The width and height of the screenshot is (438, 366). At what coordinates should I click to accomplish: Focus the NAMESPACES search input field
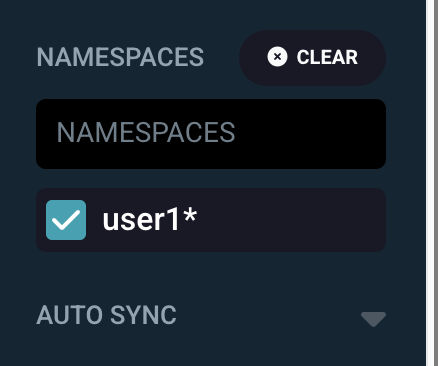tap(211, 134)
